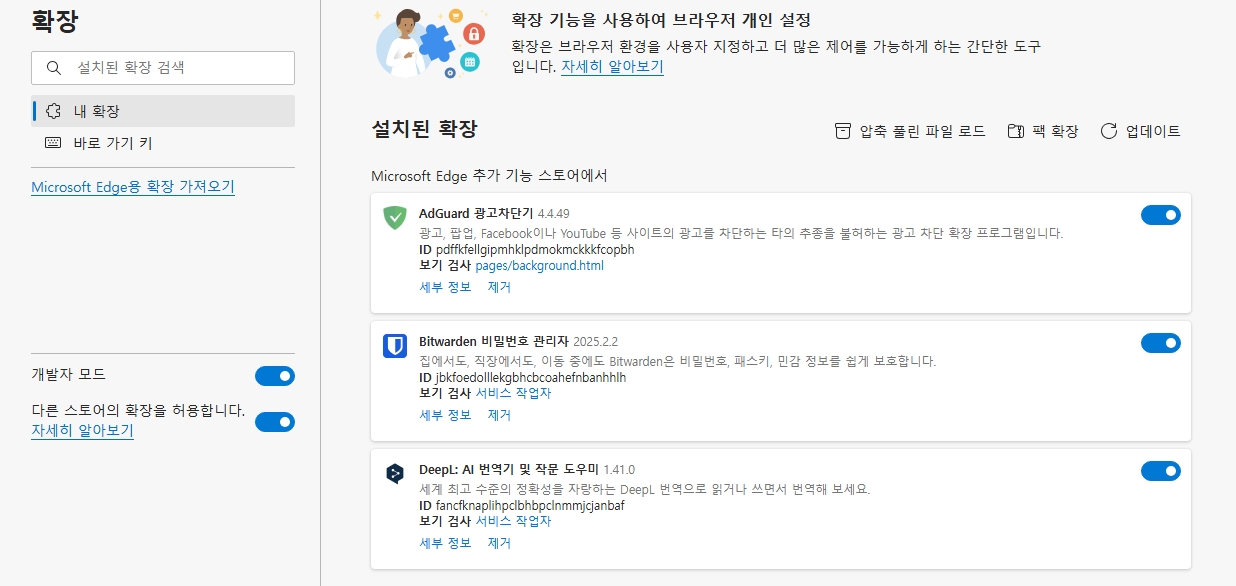Remove AdGuard with 제거 link
Screen dimensions: 1236x586
pyautogui.click(x=499, y=287)
